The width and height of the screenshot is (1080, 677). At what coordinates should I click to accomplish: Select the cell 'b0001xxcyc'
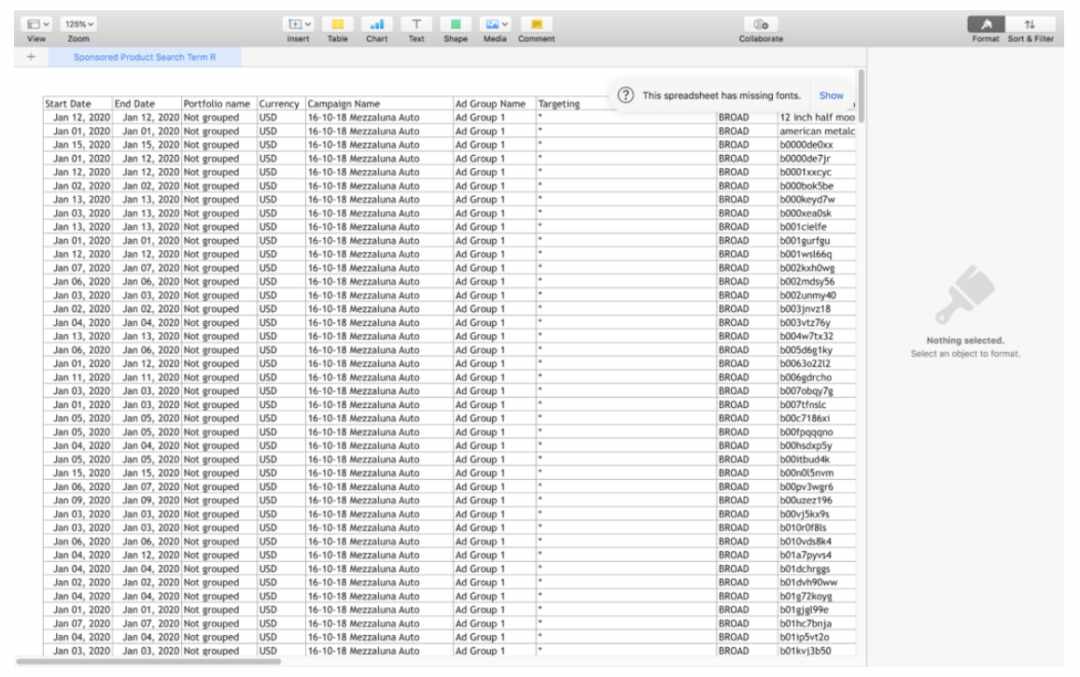pyautogui.click(x=817, y=172)
